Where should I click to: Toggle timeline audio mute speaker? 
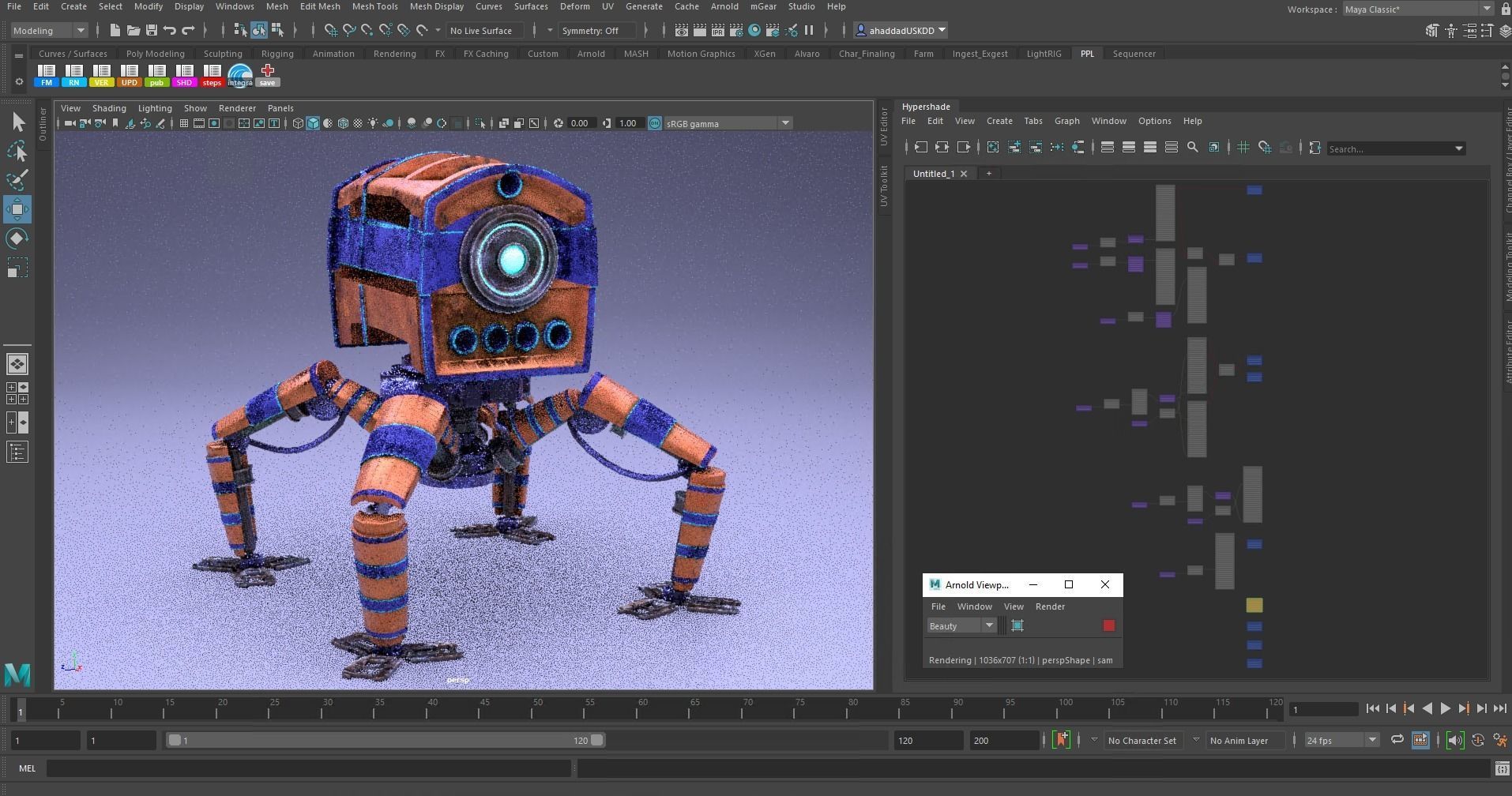[1455, 741]
